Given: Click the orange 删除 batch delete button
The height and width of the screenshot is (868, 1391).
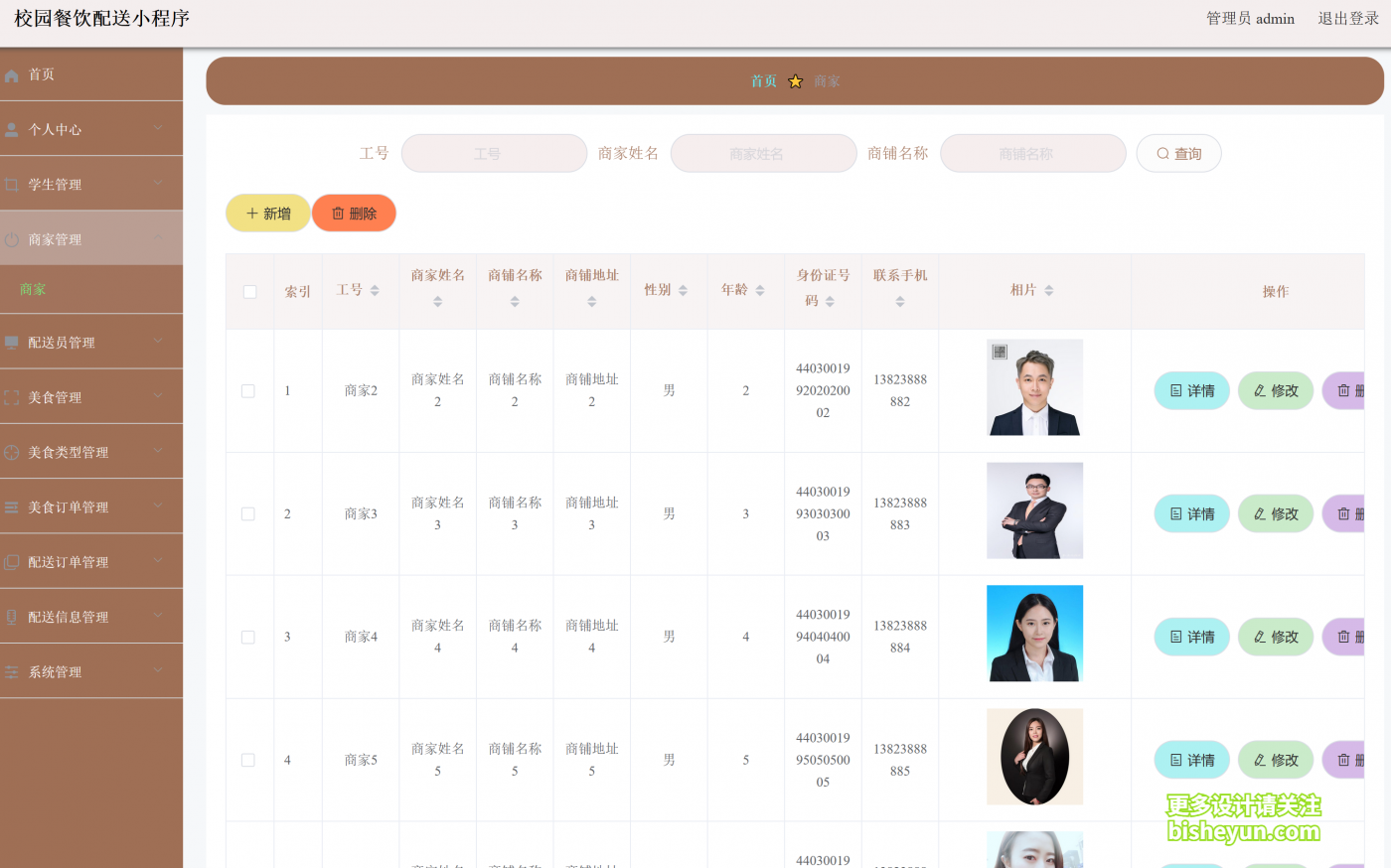Looking at the screenshot, I should (354, 214).
